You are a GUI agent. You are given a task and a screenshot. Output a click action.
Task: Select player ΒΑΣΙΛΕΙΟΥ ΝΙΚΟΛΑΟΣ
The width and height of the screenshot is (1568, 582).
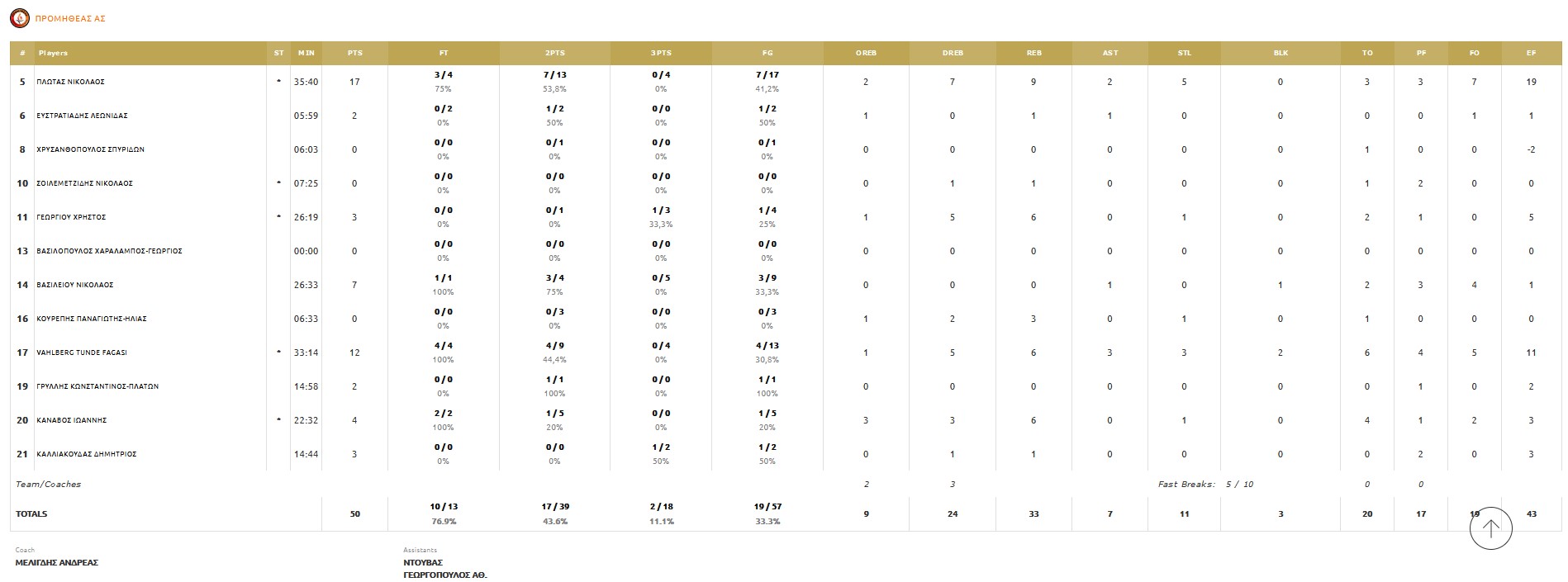click(75, 285)
